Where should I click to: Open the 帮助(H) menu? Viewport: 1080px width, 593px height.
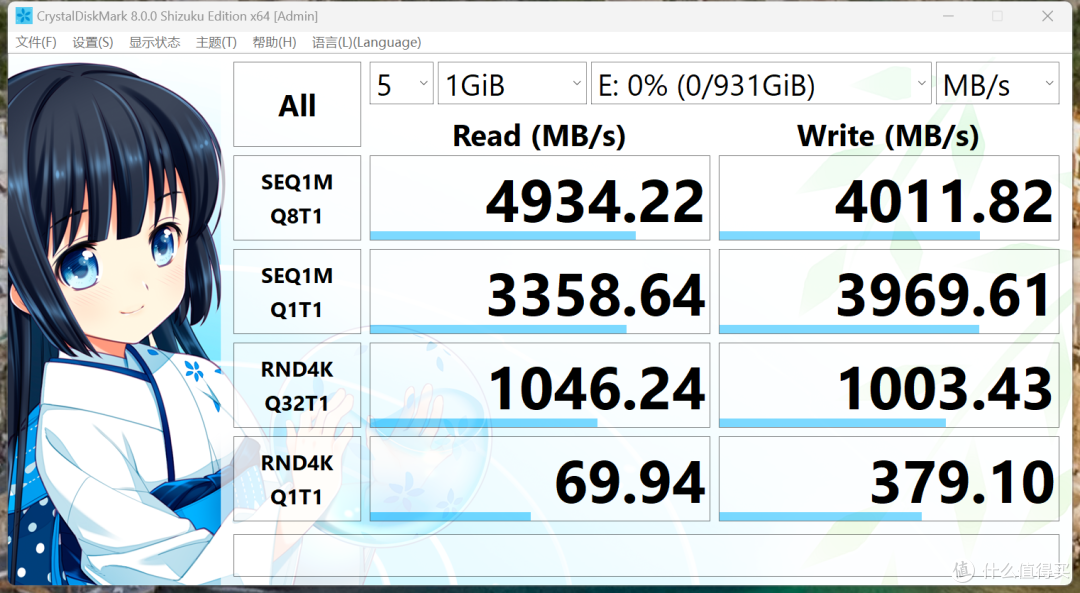(274, 43)
